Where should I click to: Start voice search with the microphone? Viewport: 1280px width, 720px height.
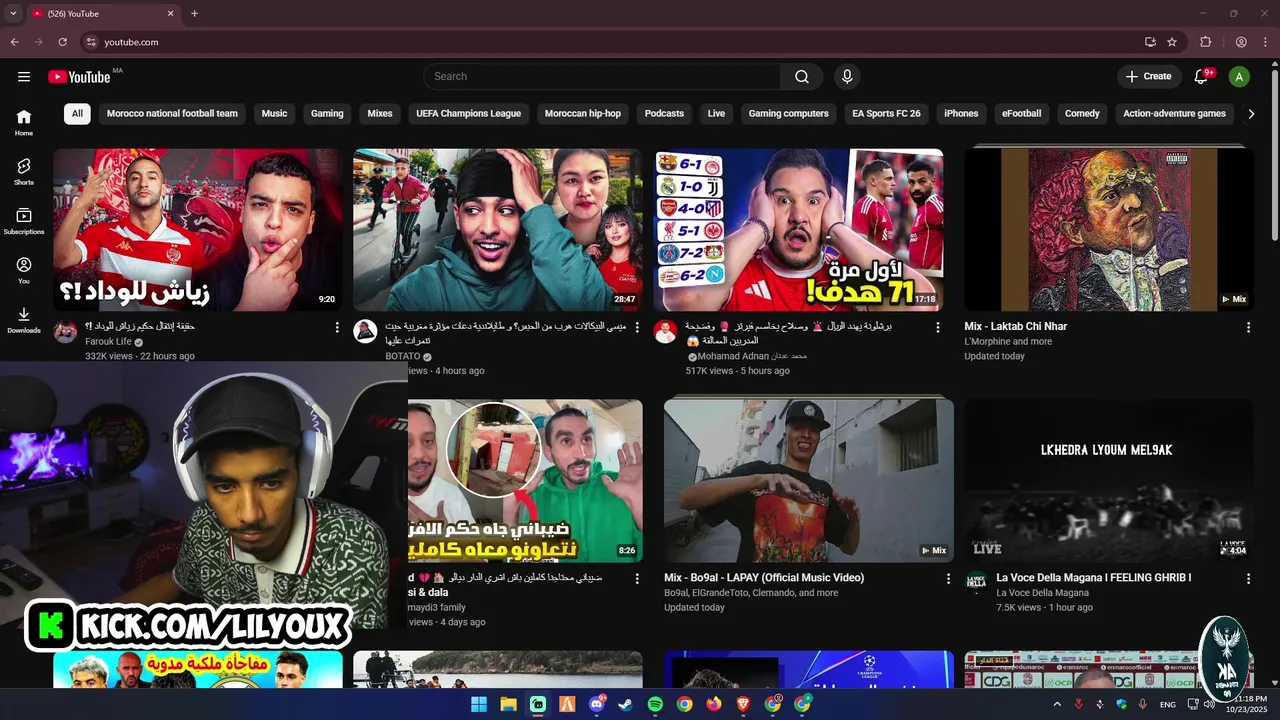847,76
